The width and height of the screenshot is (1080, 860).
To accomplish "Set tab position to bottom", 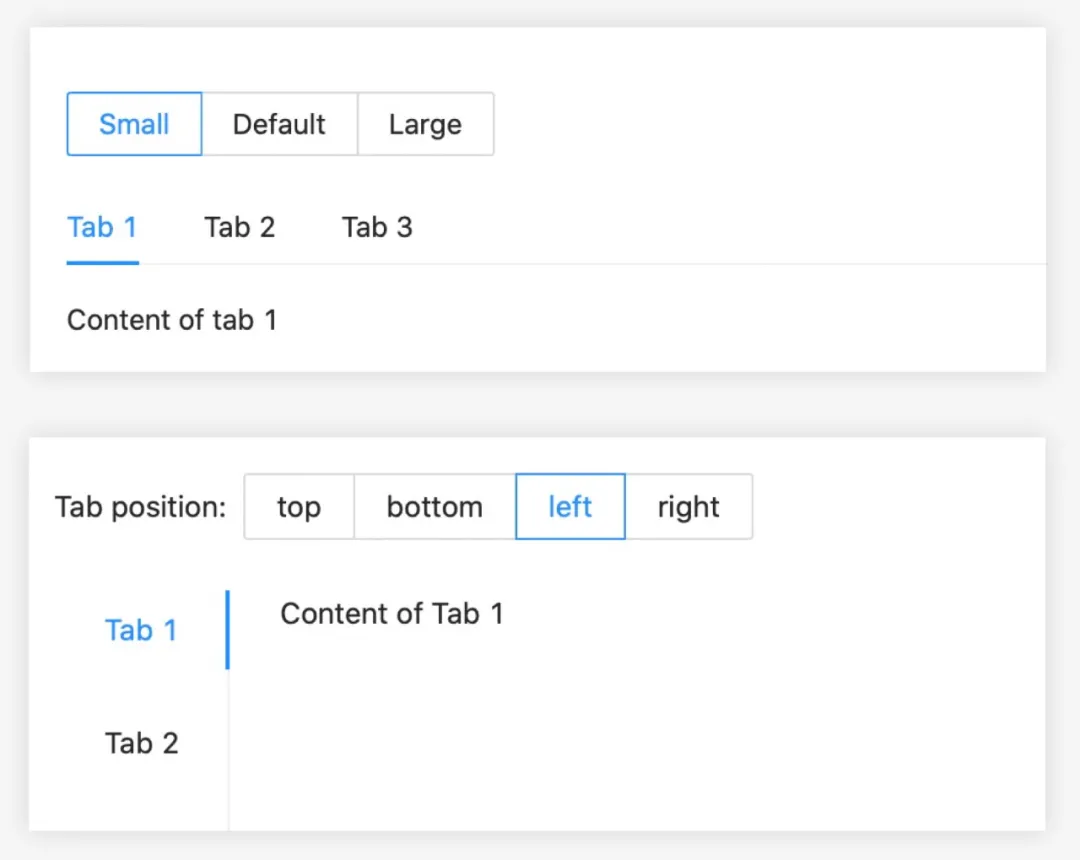I will click(434, 507).
